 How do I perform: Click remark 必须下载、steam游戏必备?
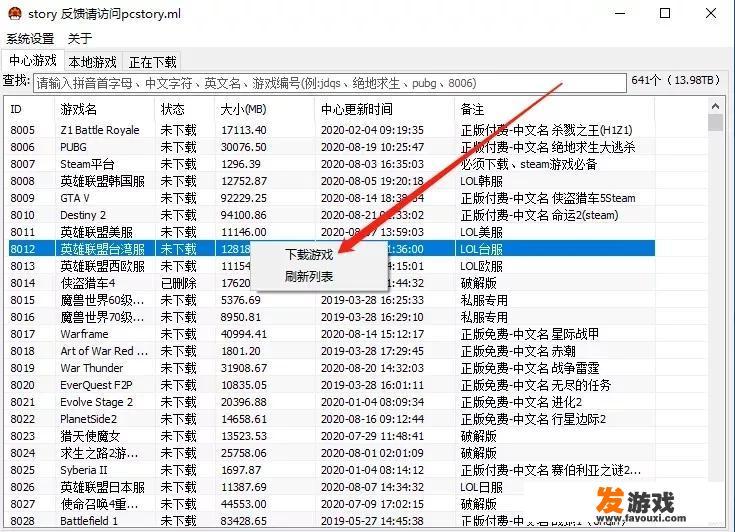pos(529,164)
